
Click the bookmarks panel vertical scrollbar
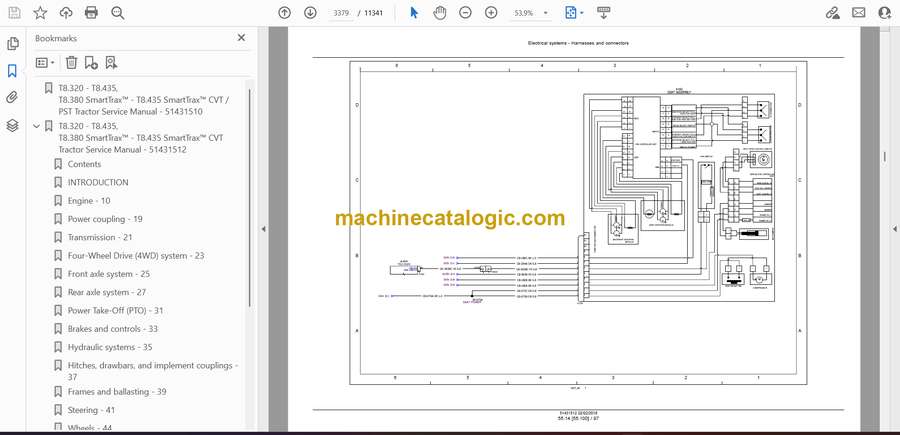[x=250, y=198]
